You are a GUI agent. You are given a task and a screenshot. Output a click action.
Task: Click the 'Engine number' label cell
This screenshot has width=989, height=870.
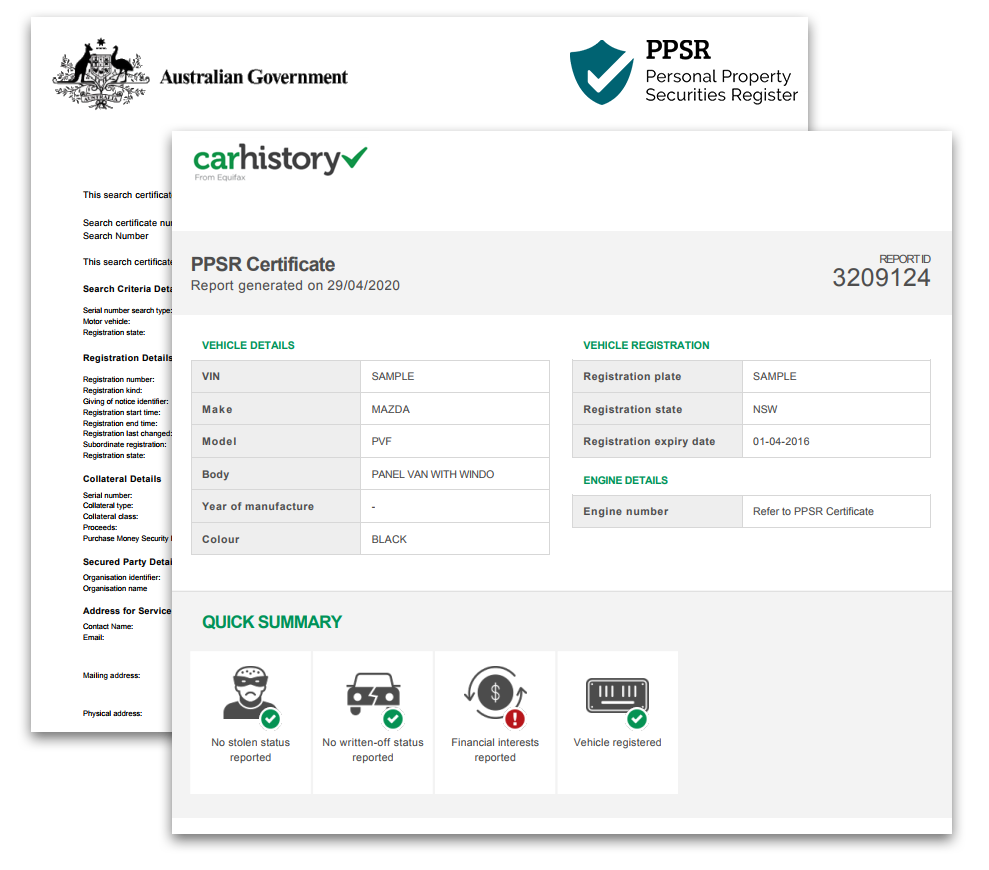point(657,512)
